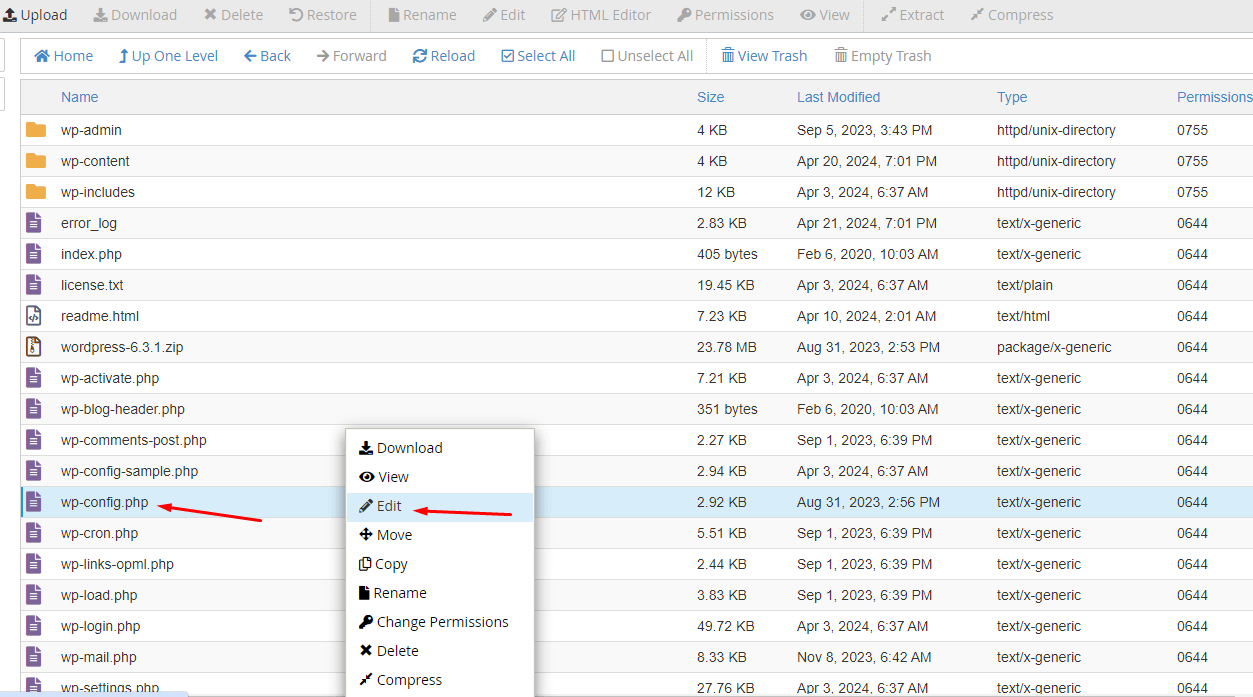Open the View Trash option
This screenshot has height=697, width=1253.
click(x=764, y=56)
